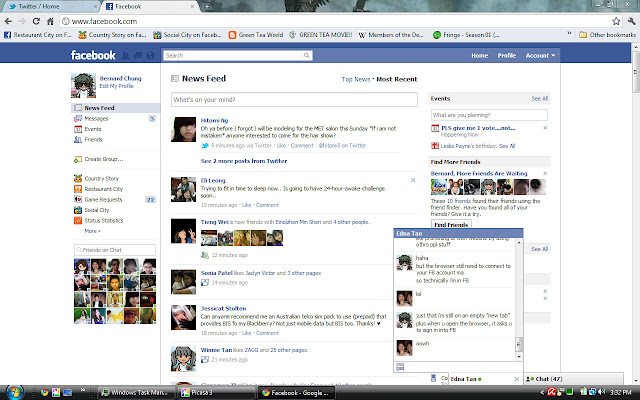Open a new tab with the plus button
Screen dimensions: 640x400
[x=207, y=6]
